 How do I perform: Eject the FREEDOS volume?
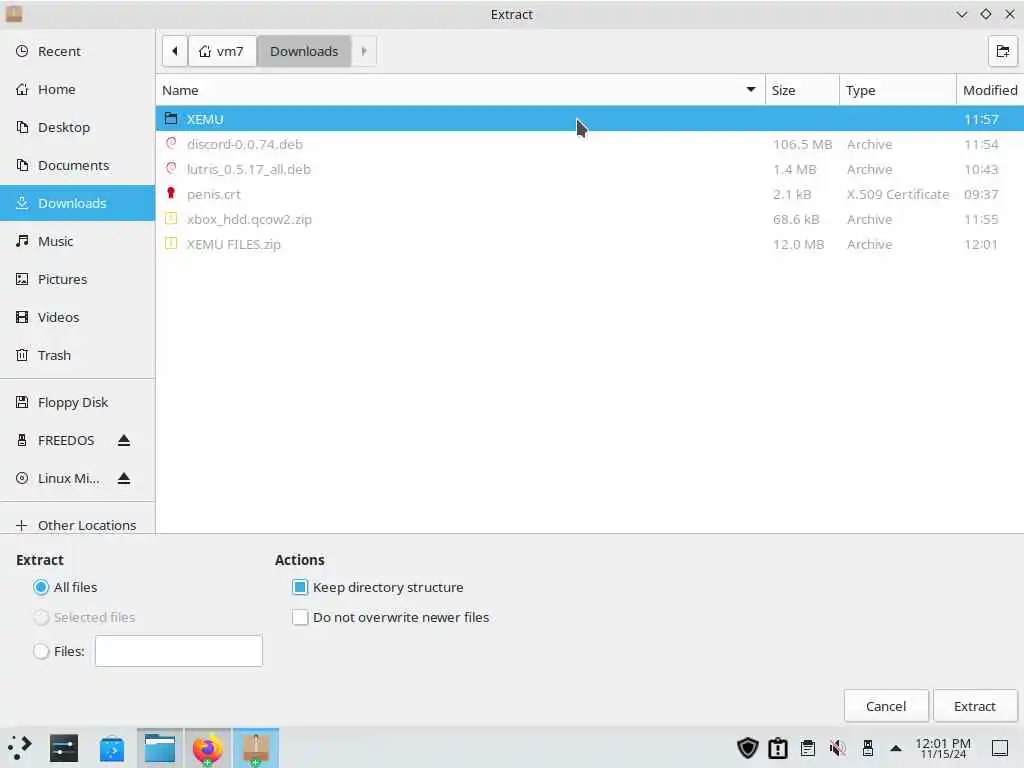[x=124, y=441]
